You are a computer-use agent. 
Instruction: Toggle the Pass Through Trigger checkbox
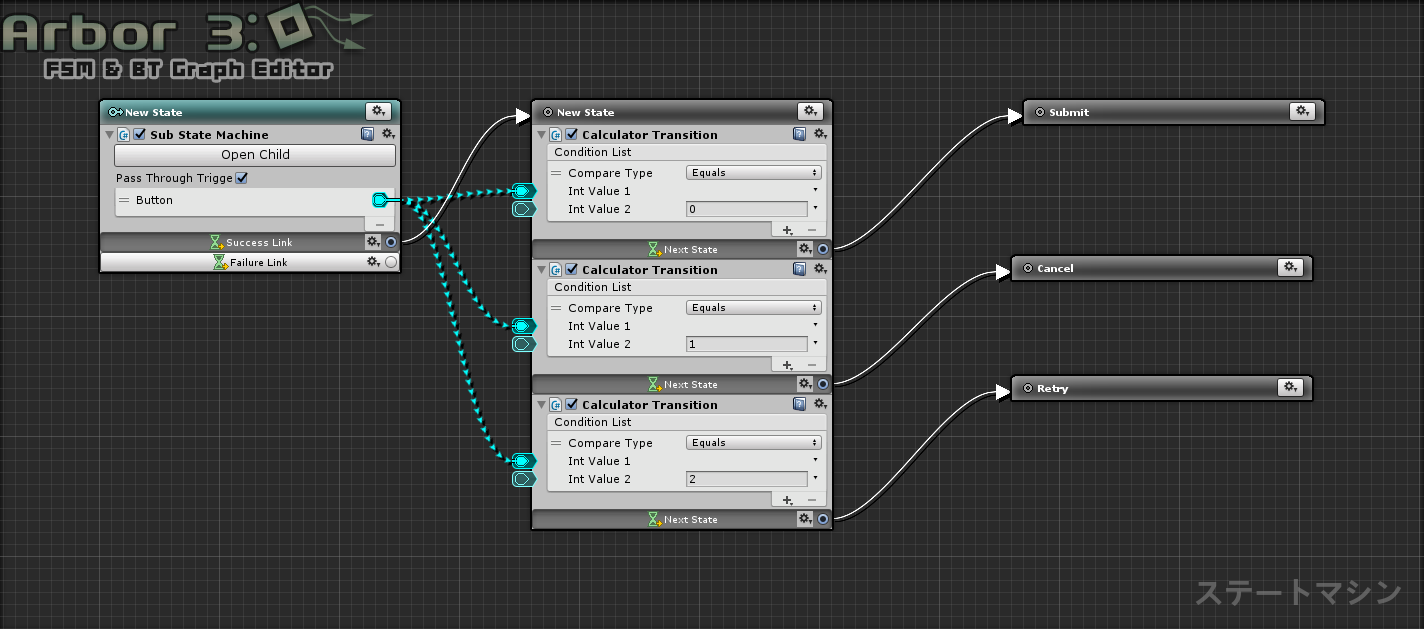pos(243,177)
